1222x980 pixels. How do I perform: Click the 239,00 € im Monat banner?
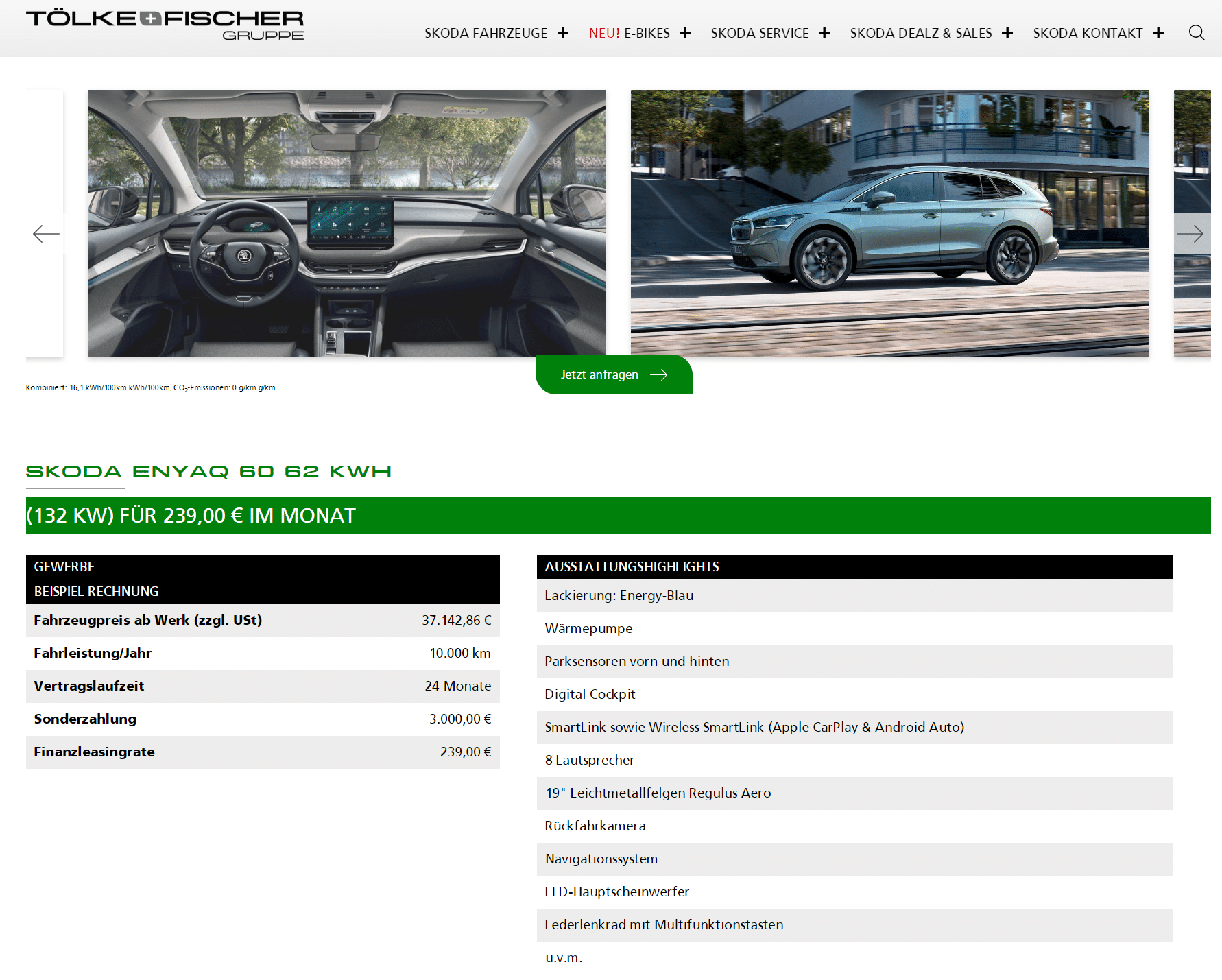point(619,516)
